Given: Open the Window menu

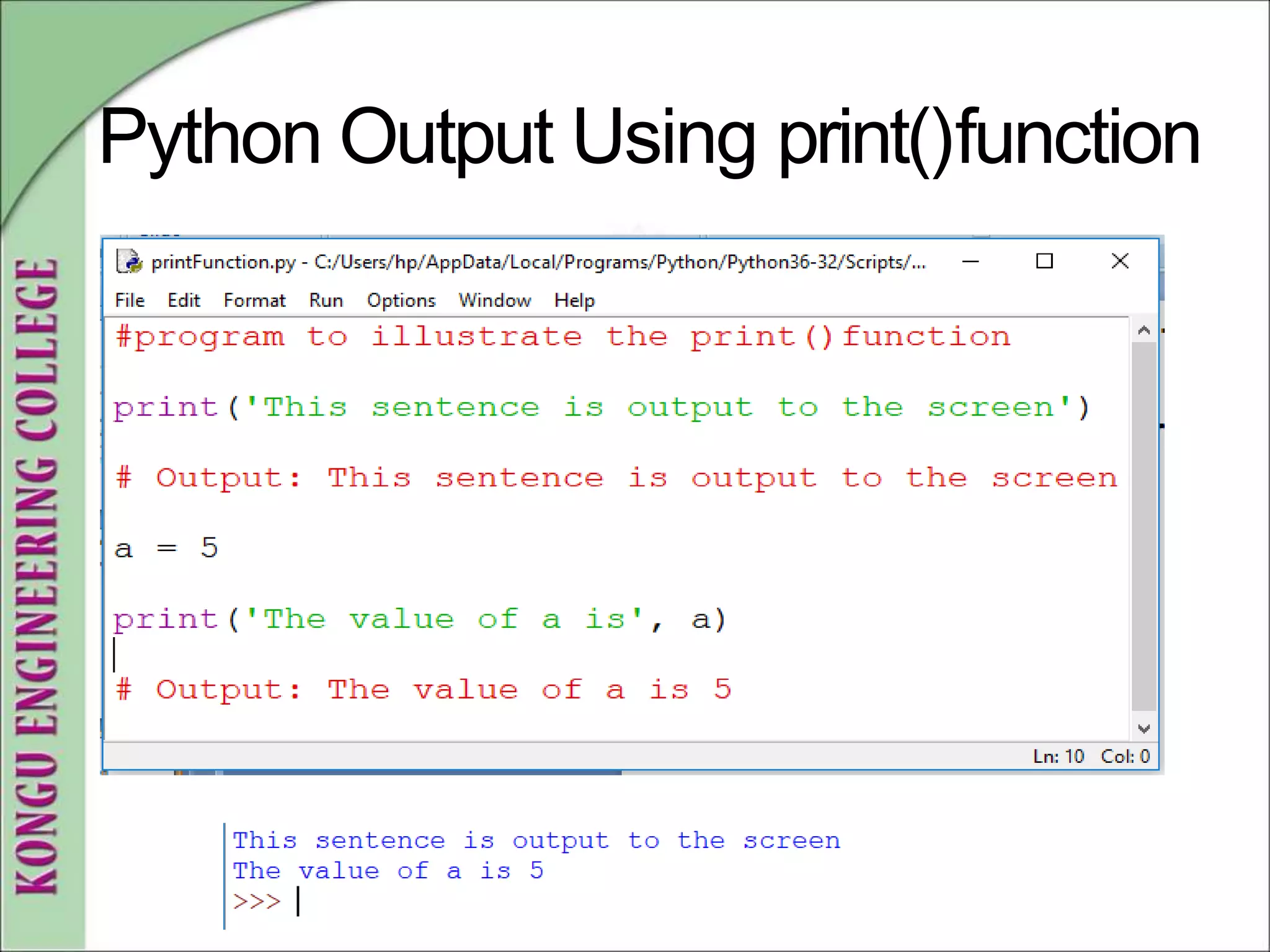Looking at the screenshot, I should pos(495,301).
